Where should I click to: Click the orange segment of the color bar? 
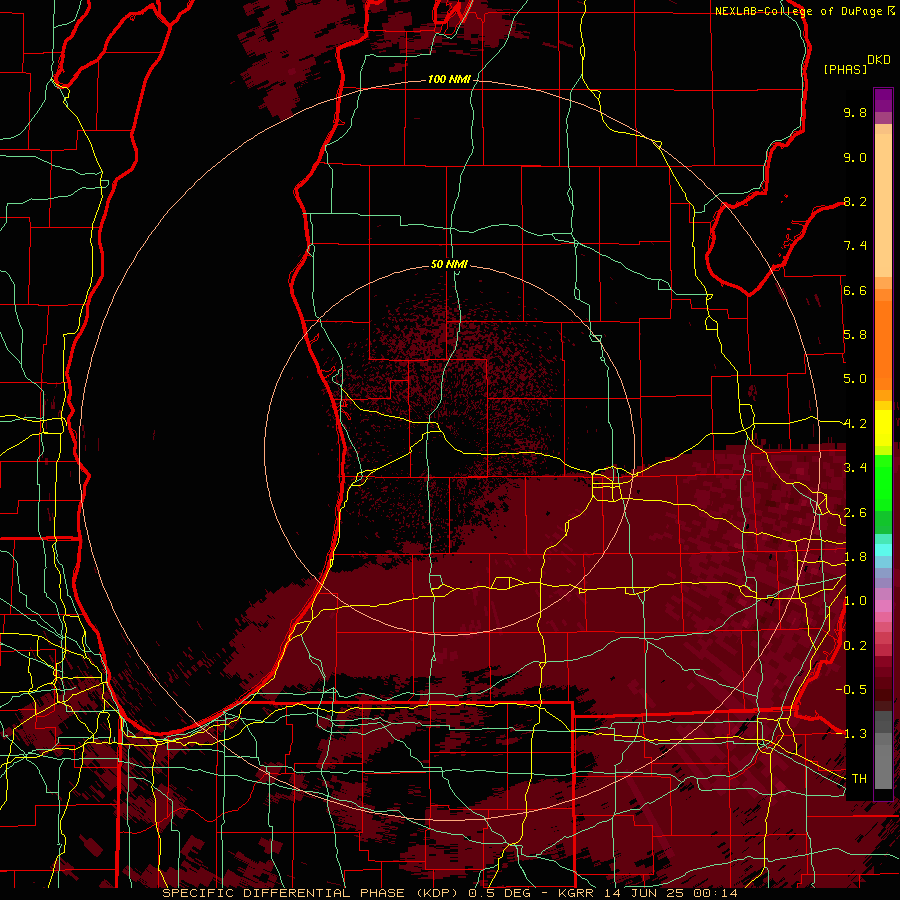click(x=883, y=345)
